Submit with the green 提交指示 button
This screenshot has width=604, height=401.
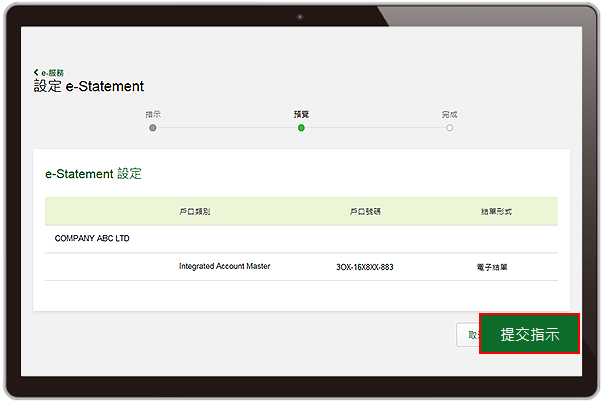pyautogui.click(x=529, y=334)
